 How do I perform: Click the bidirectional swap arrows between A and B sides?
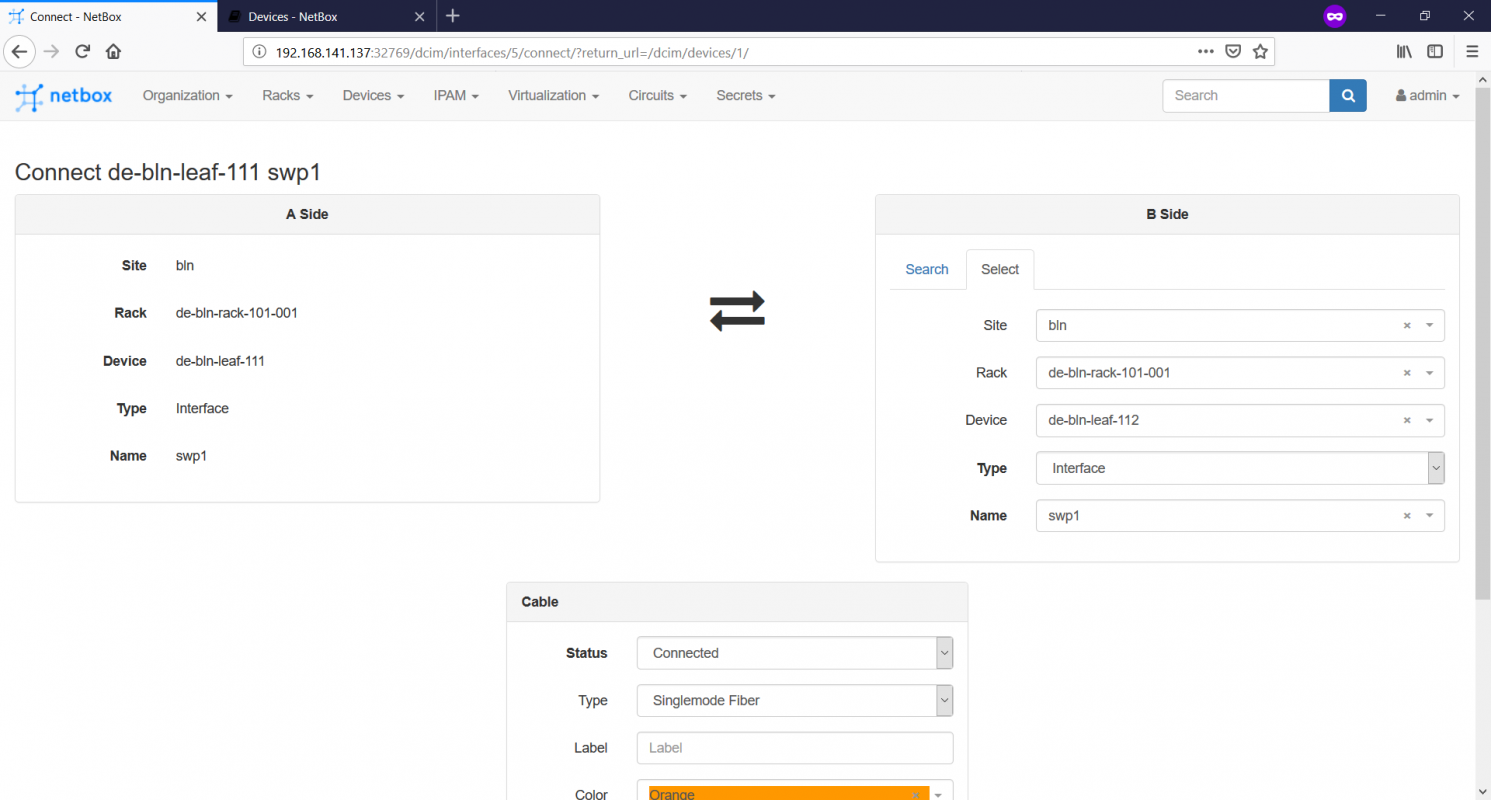pyautogui.click(x=737, y=311)
